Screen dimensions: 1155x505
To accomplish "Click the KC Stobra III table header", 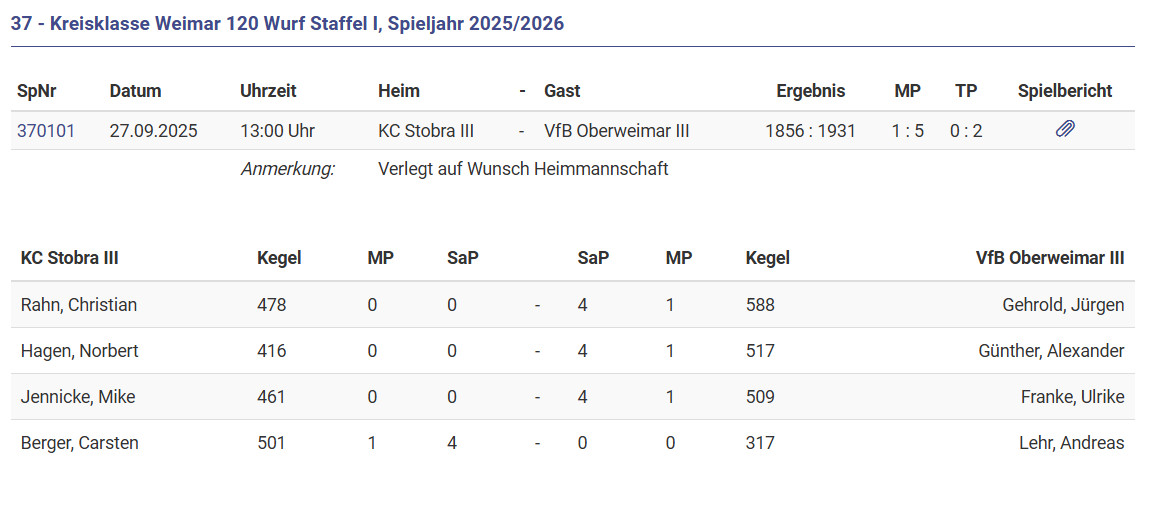I will (x=69, y=258).
